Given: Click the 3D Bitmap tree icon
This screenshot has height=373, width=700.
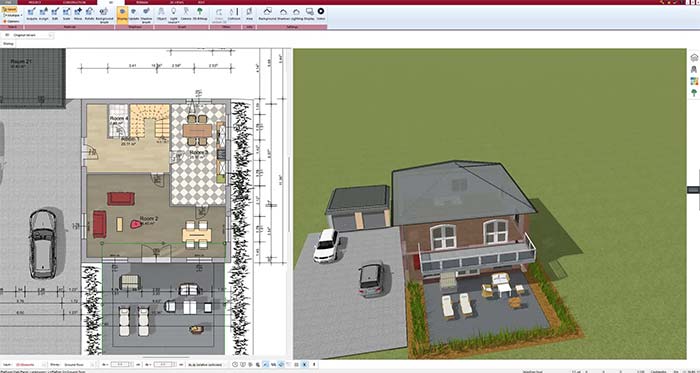Looking at the screenshot, I should click(200, 14).
